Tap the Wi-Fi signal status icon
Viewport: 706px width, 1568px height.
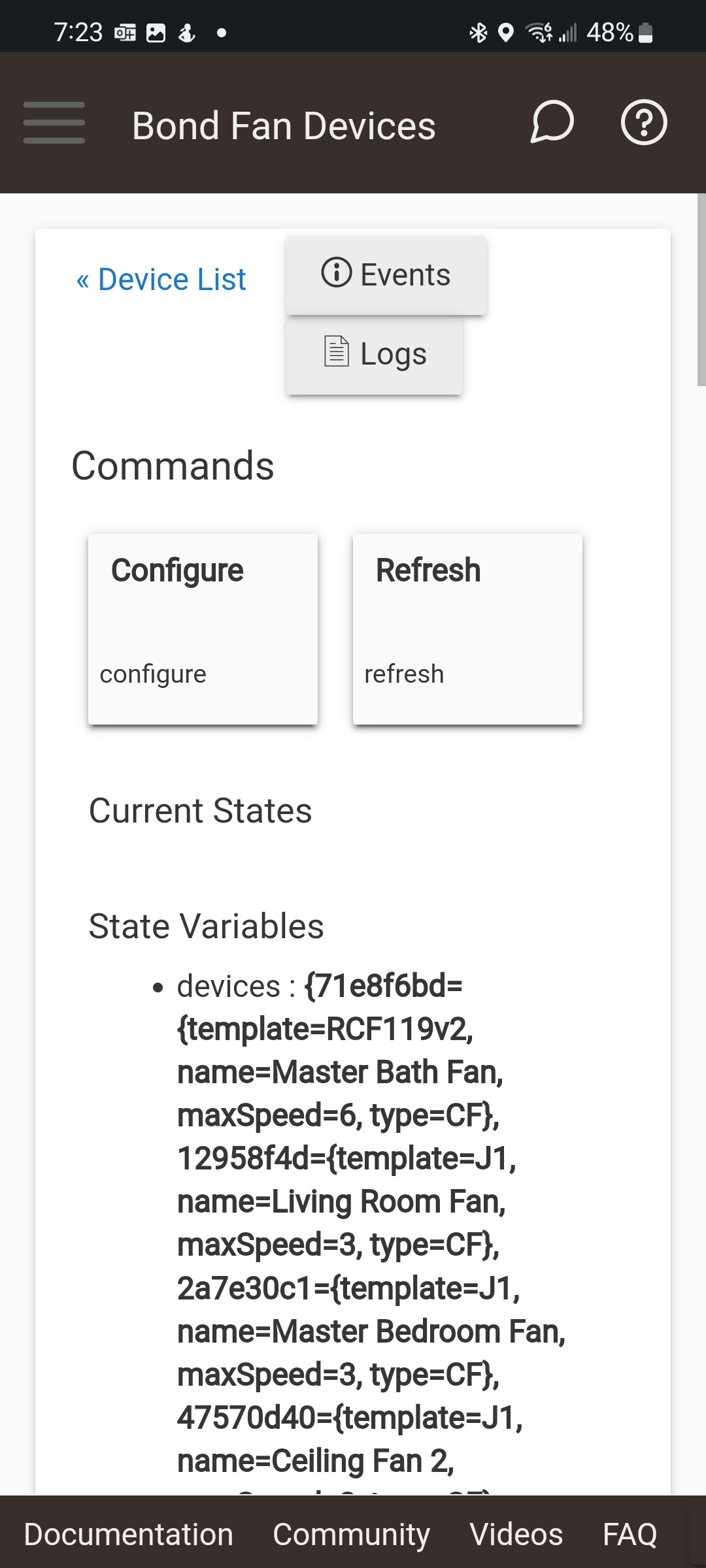tap(539, 32)
